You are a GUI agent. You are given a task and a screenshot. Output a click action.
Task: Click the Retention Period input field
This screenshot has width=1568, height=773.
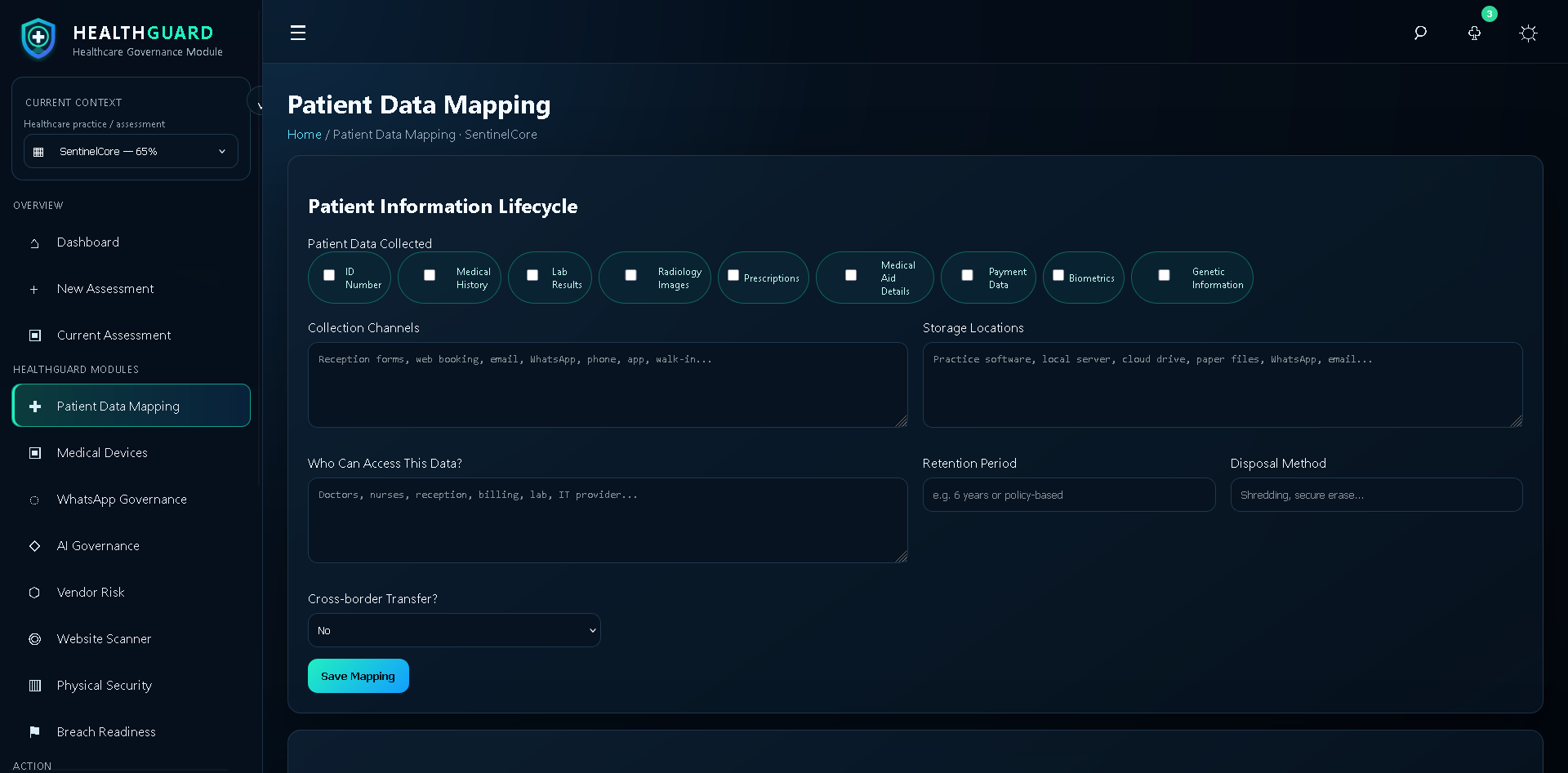[x=1069, y=495]
